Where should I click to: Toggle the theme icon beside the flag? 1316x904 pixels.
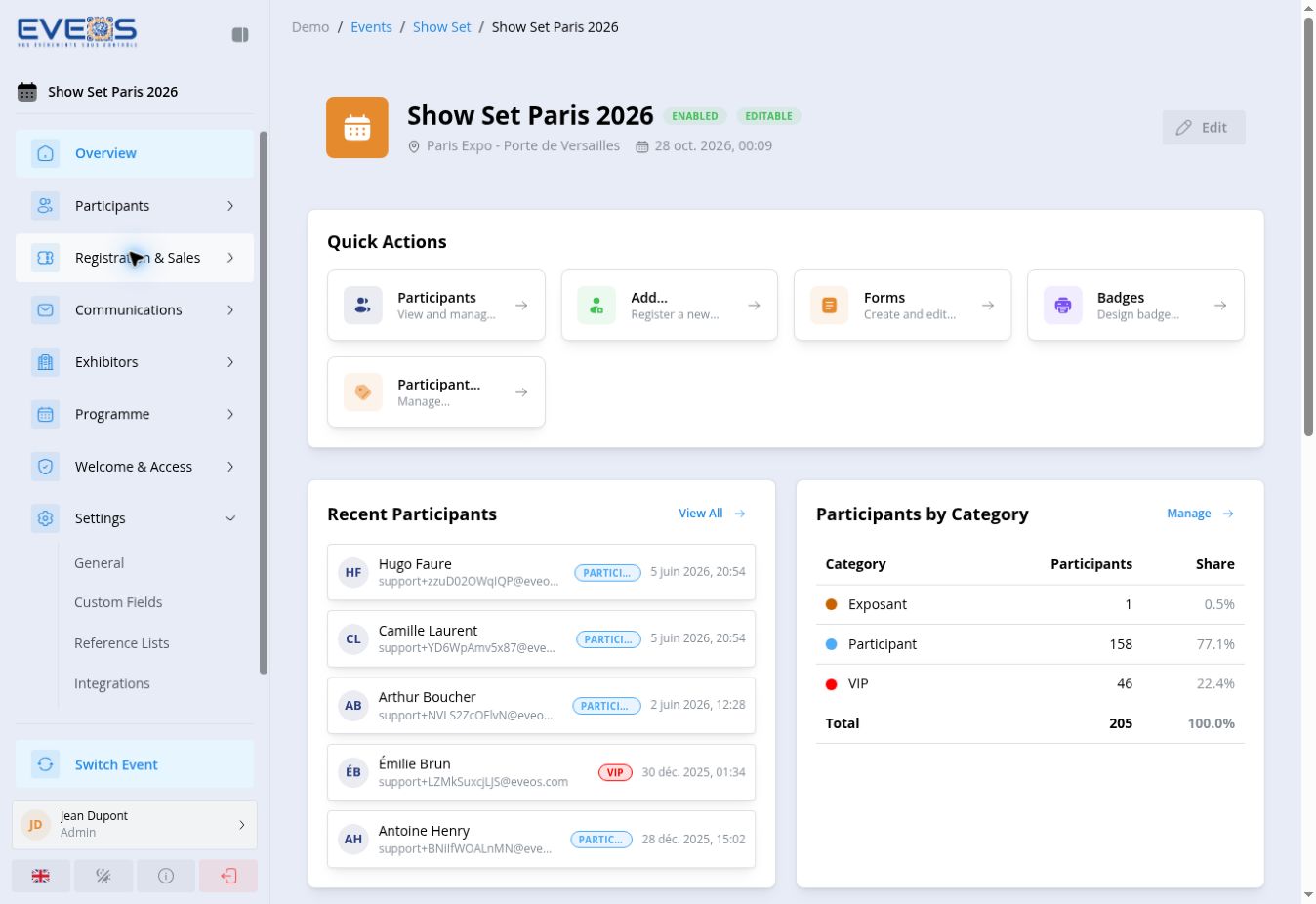[x=103, y=876]
